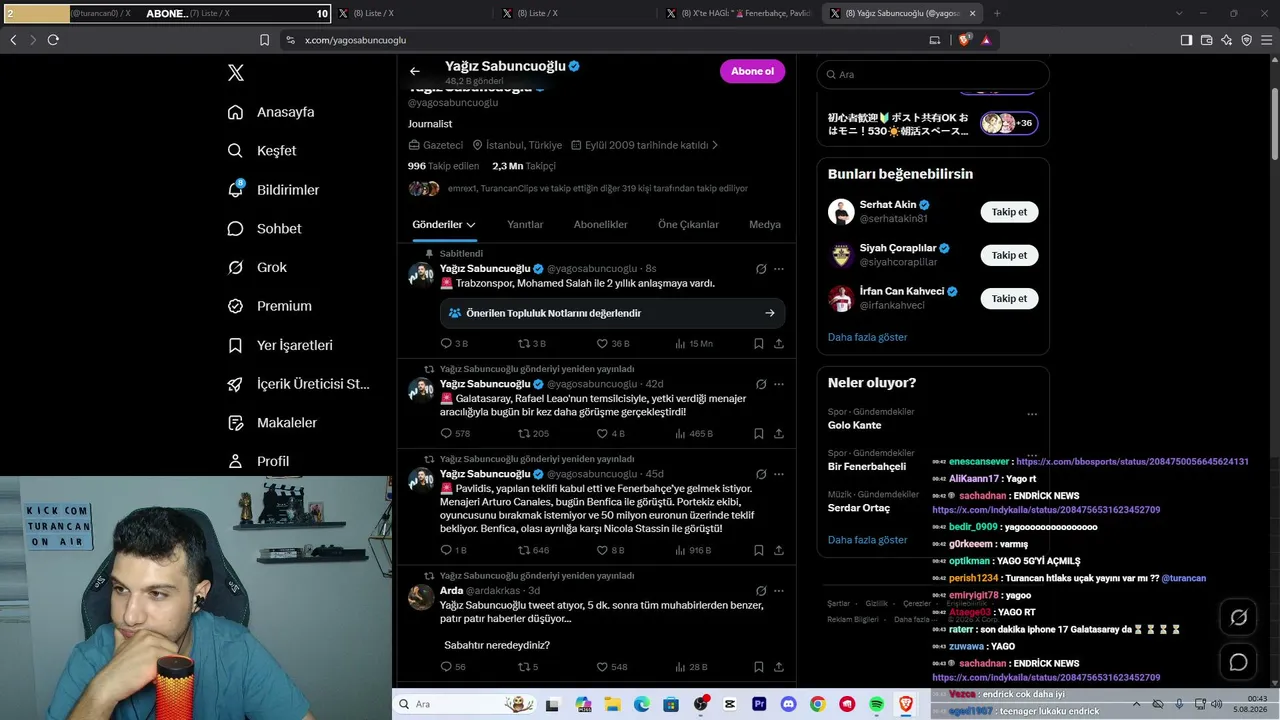Open Keşfet search icon in sidebar
Image resolution: width=1280 pixels, height=720 pixels.
pyautogui.click(x=235, y=151)
